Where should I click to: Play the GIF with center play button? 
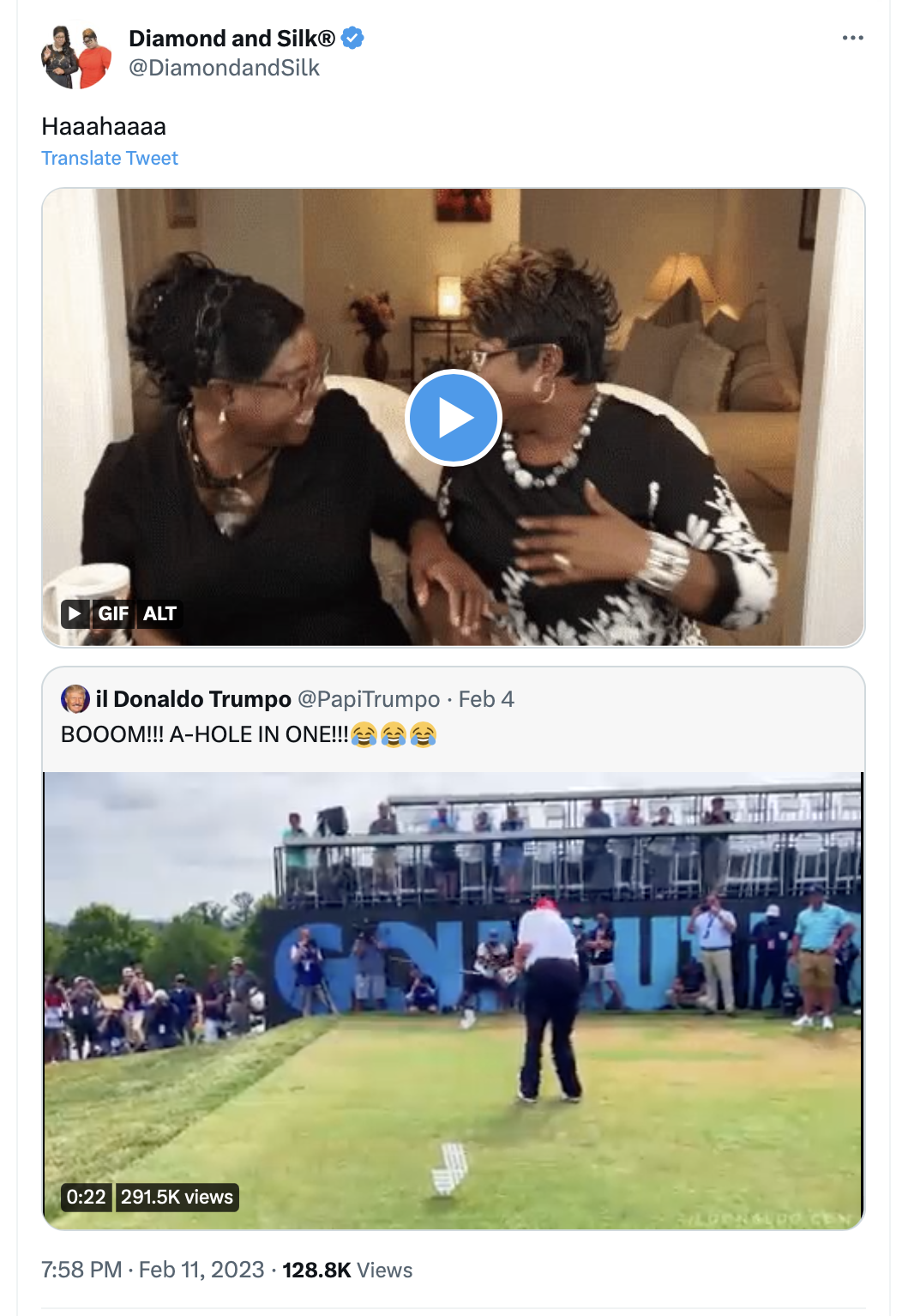point(453,418)
